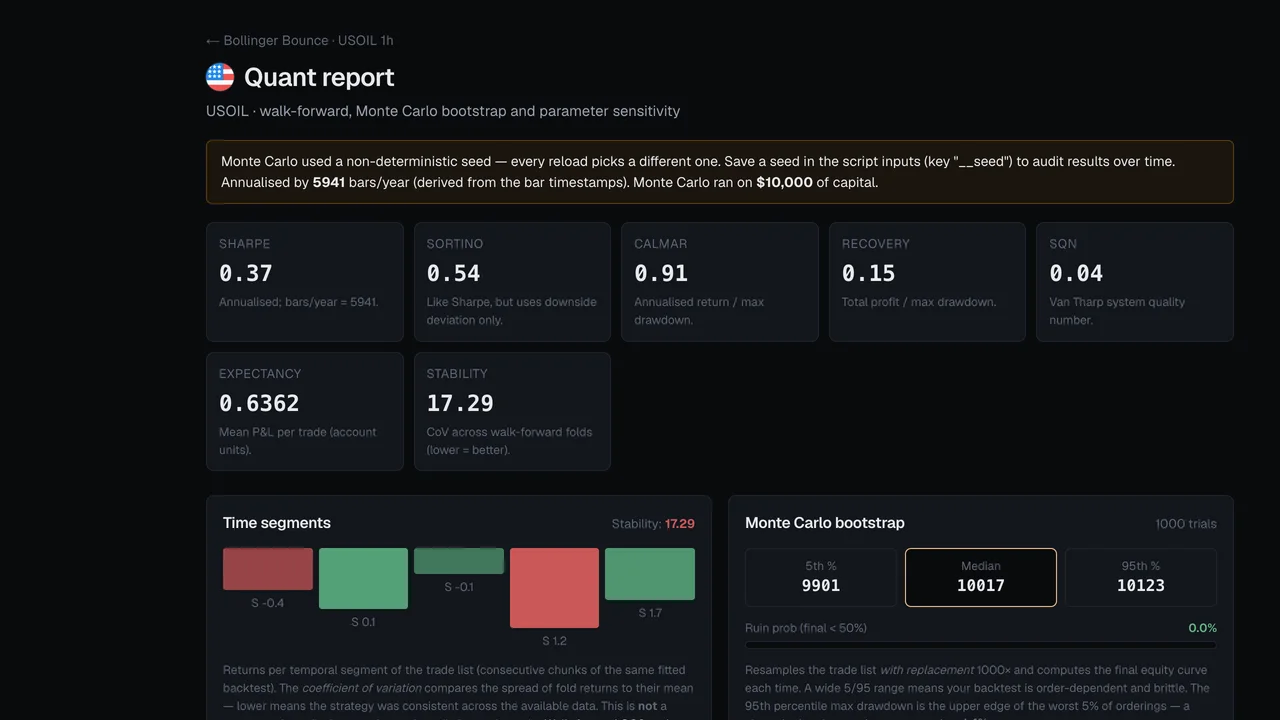The width and height of the screenshot is (1280, 720).
Task: Click the US flag icon beside Quant report
Action: [x=220, y=77]
